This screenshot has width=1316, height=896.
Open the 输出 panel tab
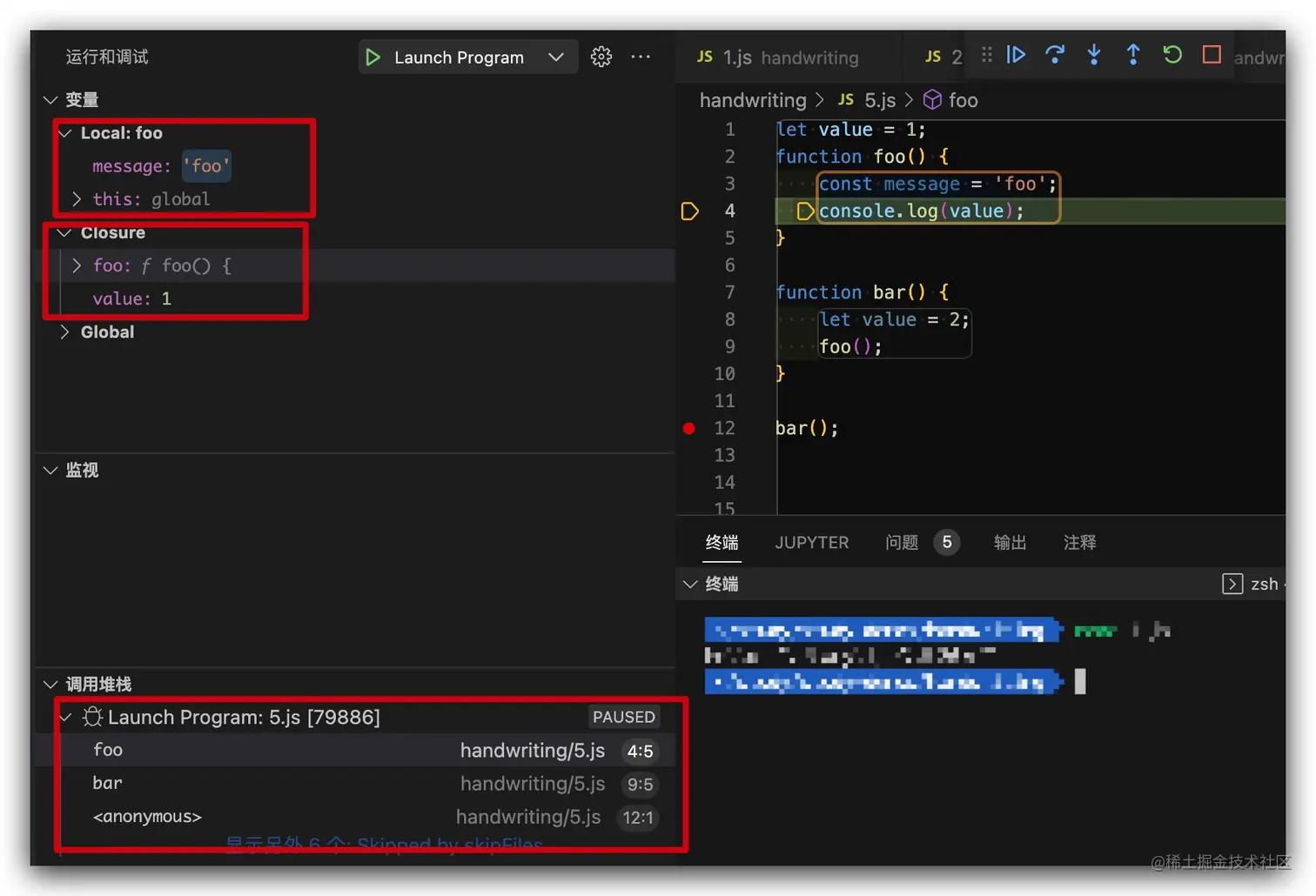(1010, 543)
